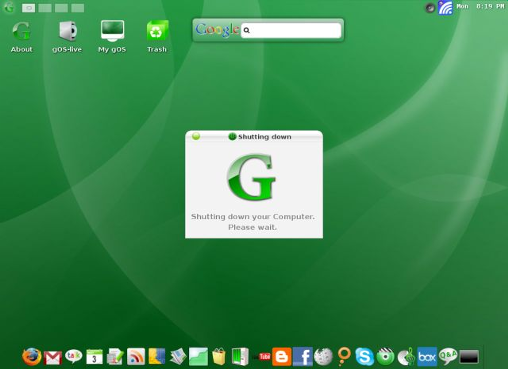Select the highlighted first workspace in pager

pos(28,8)
